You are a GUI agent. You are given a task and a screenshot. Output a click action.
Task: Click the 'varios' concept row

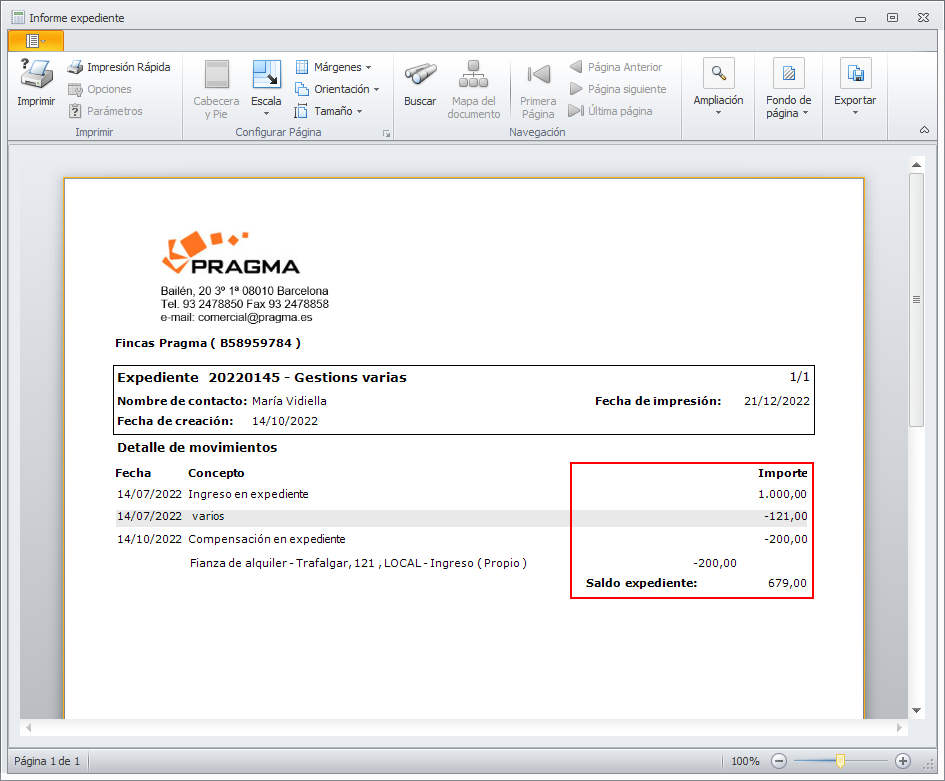(208, 516)
